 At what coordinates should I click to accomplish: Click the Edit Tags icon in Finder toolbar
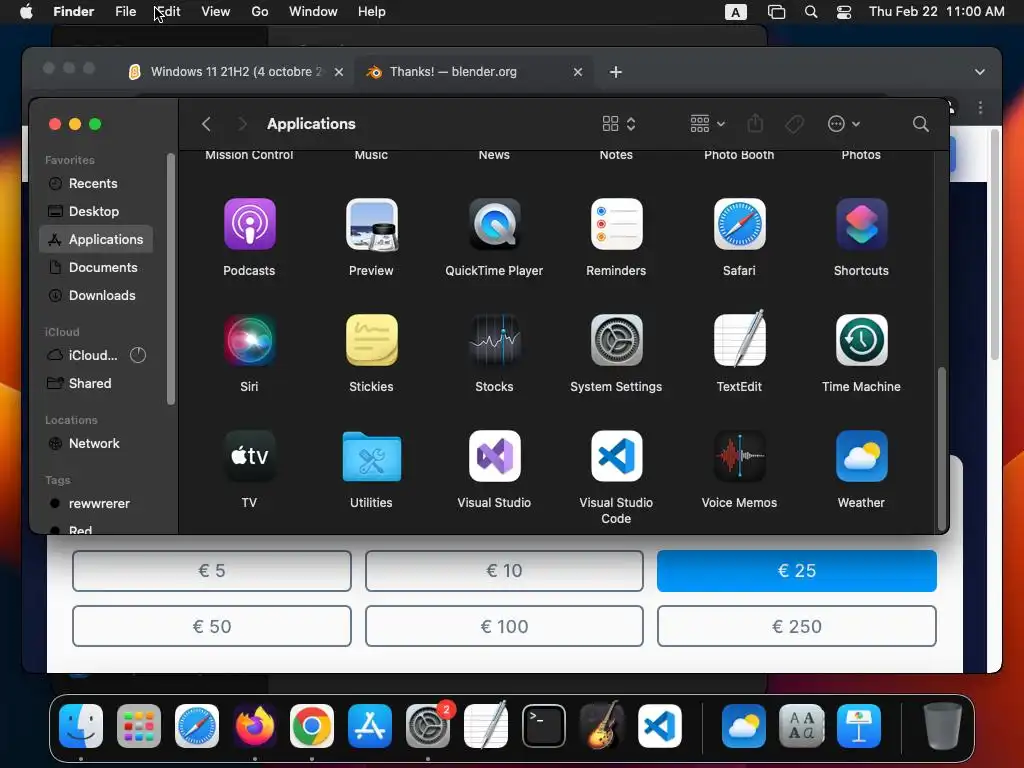coord(794,124)
